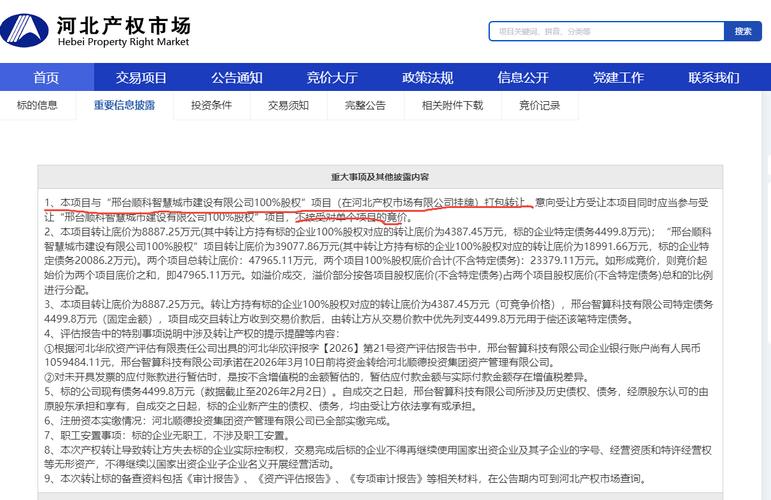Open the 交易项目 menu item
771x500 pixels.
tap(141, 78)
